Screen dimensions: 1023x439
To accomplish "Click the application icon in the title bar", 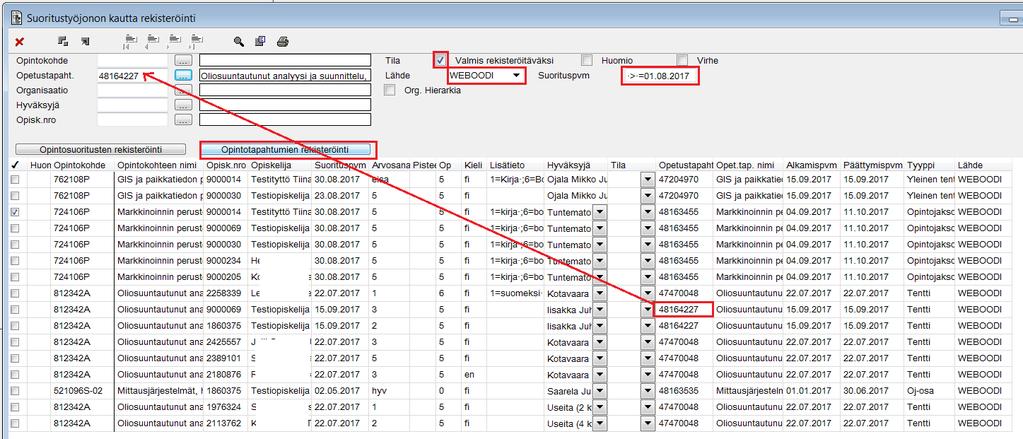I will 16,16.
